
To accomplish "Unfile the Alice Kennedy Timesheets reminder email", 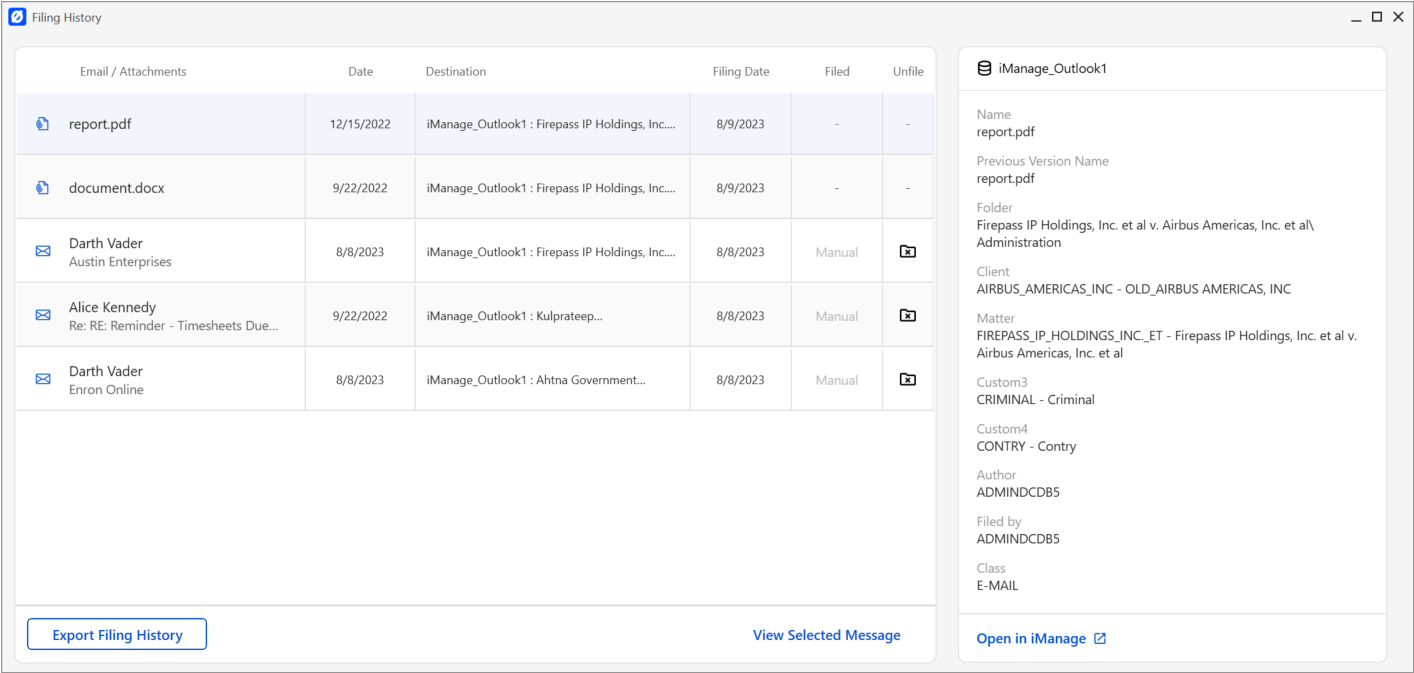I will [907, 315].
